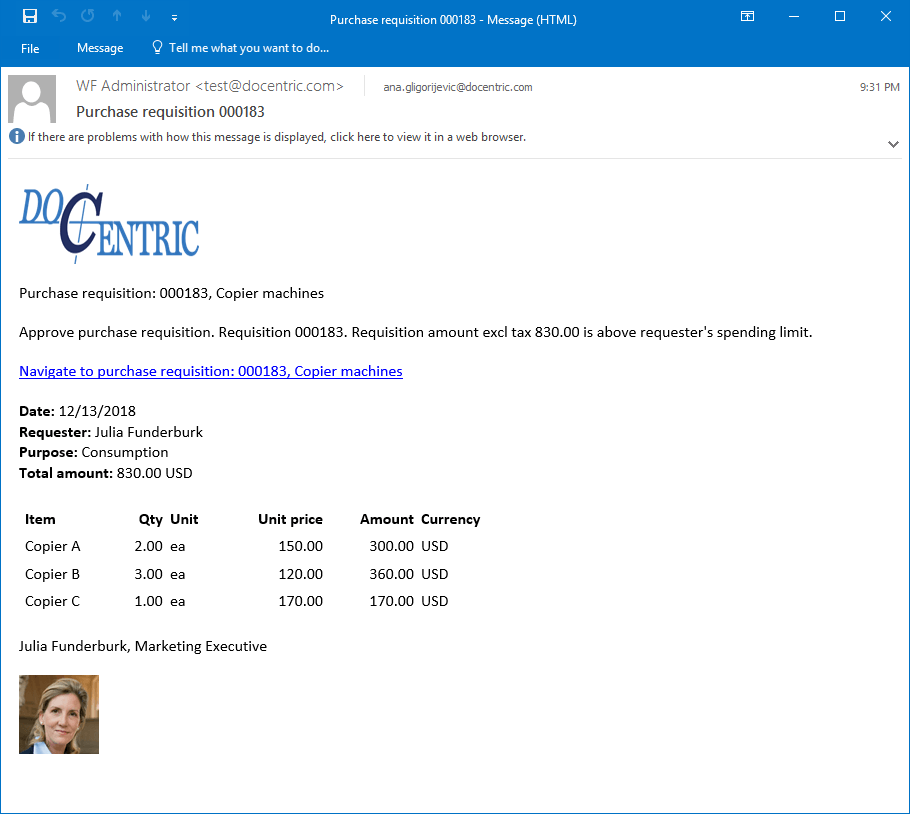Image resolution: width=910 pixels, height=814 pixels.
Task: Click the Amount column header
Action: click(387, 519)
